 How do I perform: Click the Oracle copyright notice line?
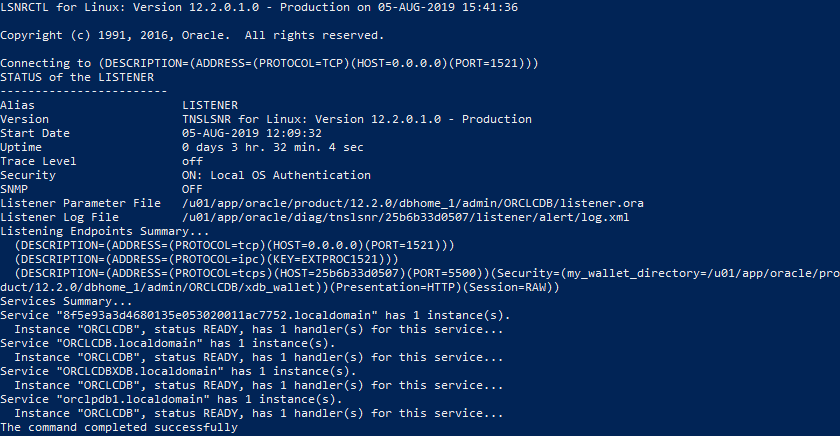coord(190,35)
